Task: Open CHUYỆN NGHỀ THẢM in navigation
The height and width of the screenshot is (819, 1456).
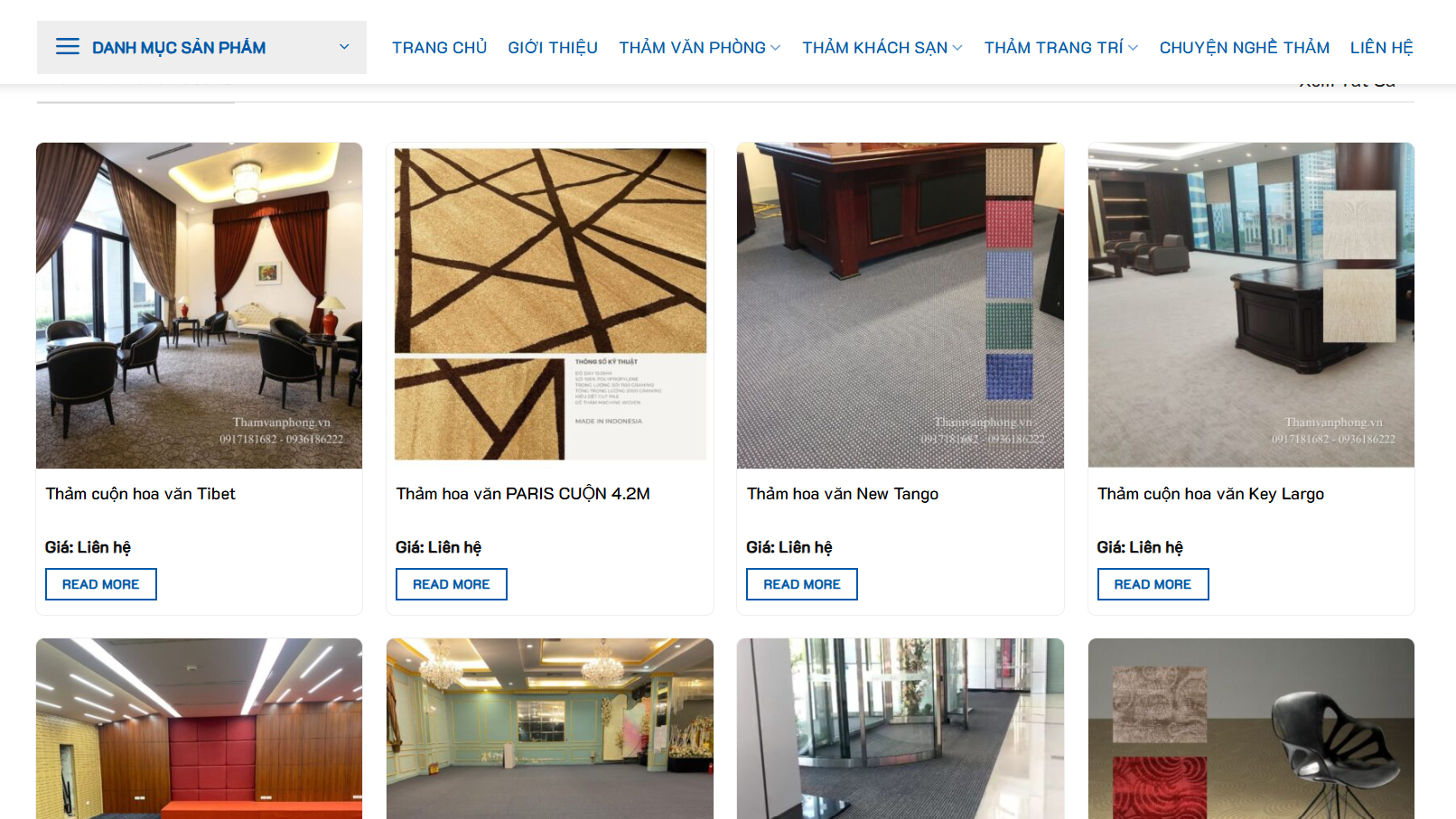Action: (x=1244, y=48)
